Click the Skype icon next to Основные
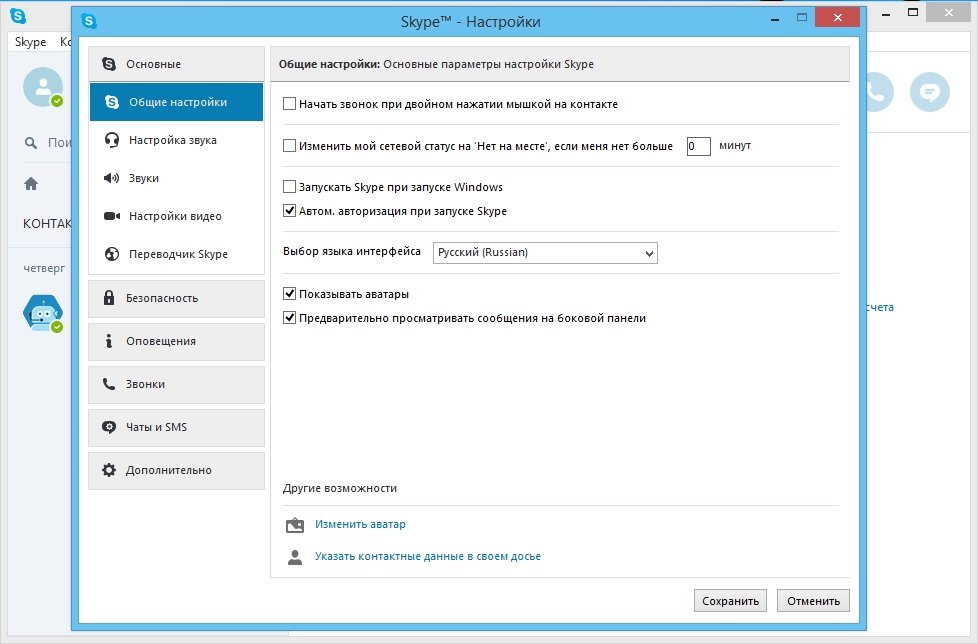Screen dimensions: 978x644 click(109, 64)
